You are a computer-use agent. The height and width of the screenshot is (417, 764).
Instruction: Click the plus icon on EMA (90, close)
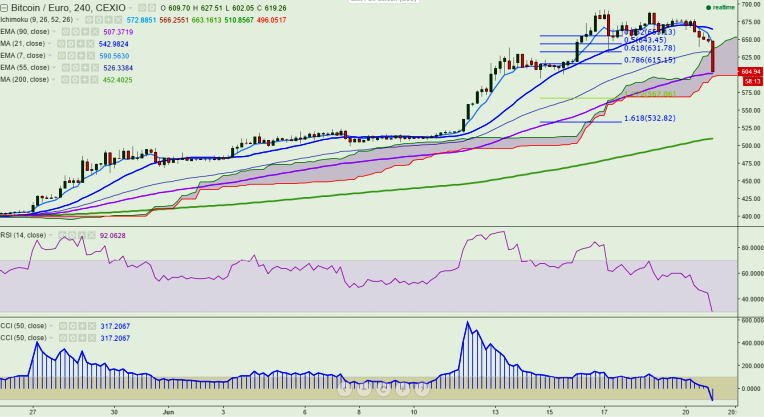click(85, 32)
